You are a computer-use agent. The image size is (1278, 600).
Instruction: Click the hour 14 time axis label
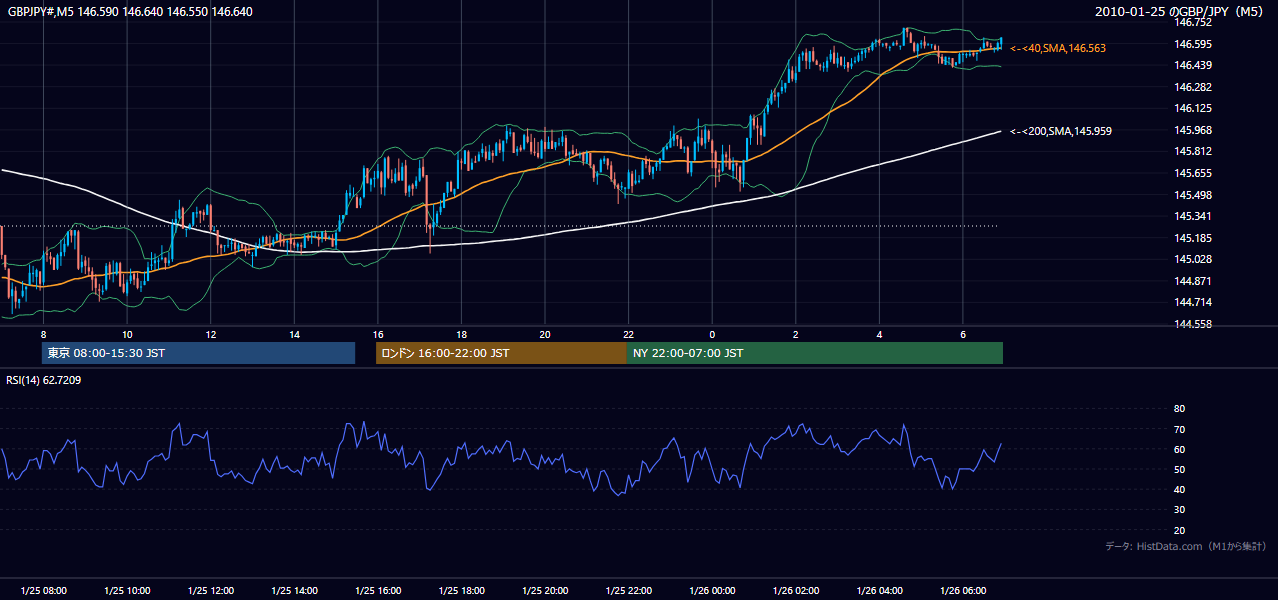[294, 334]
